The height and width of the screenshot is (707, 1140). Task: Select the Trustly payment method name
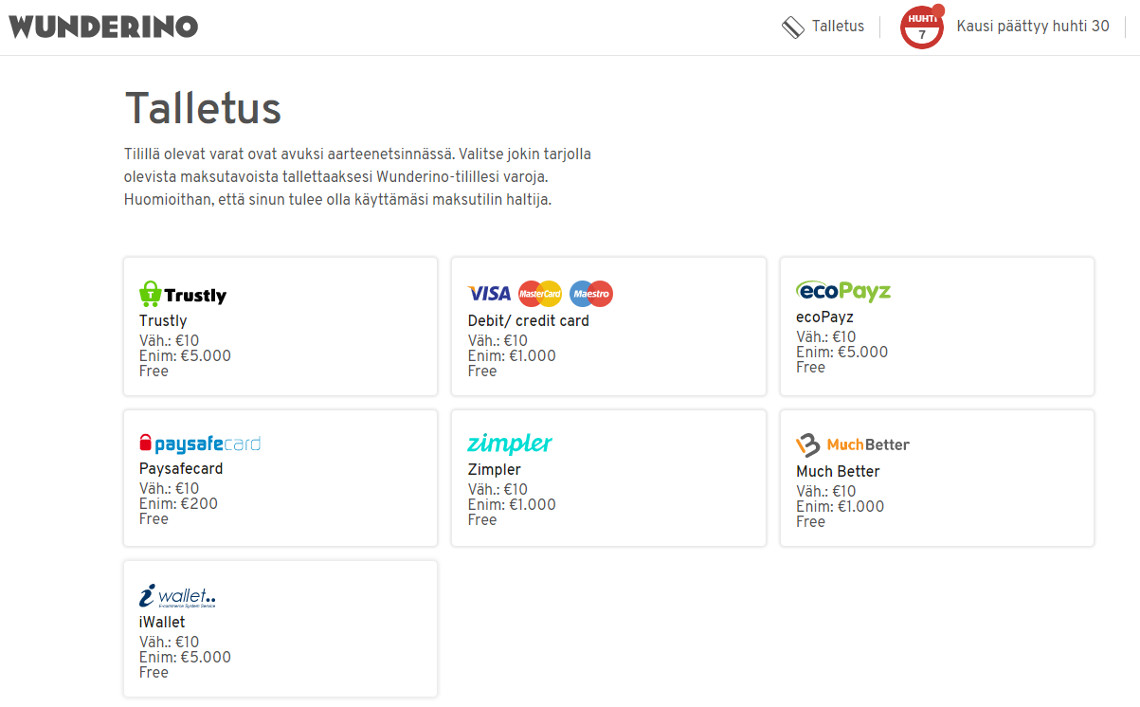point(163,321)
